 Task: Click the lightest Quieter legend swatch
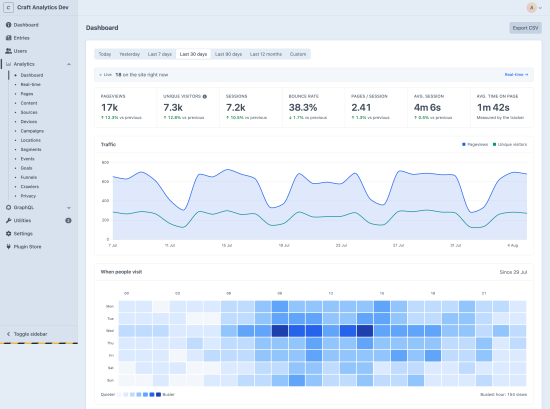pyautogui.click(x=119, y=395)
